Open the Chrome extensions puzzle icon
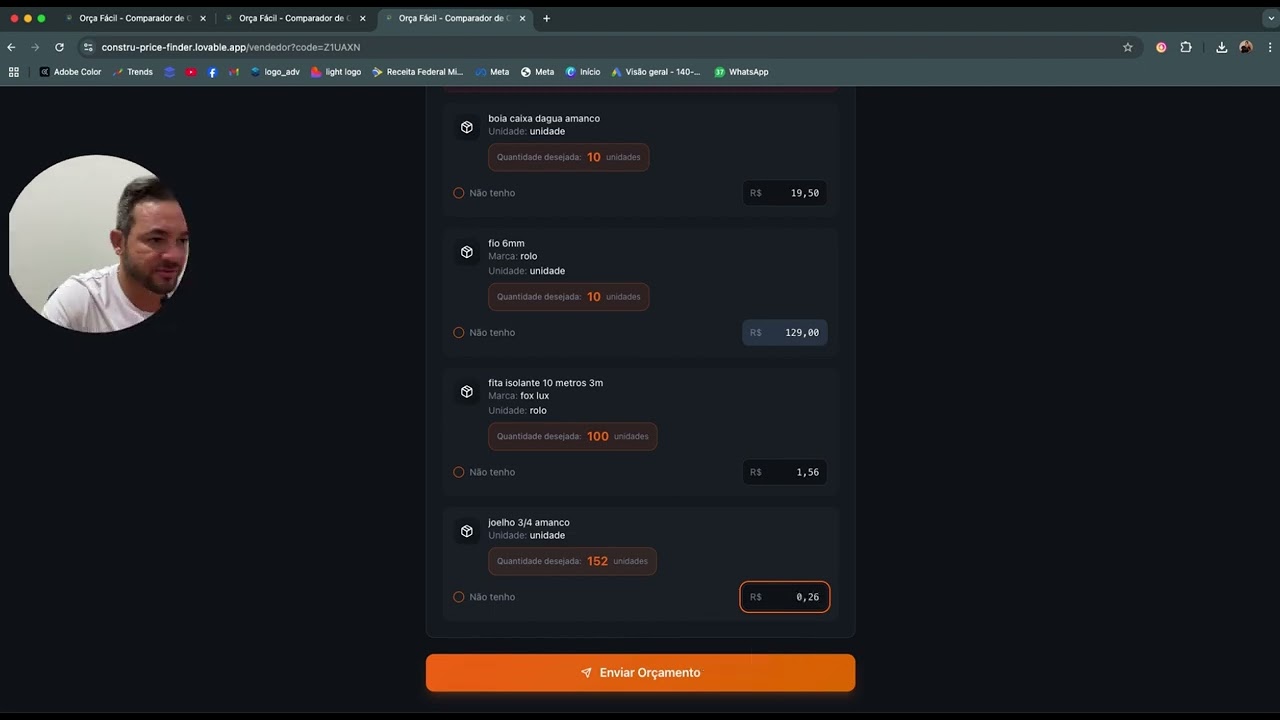The image size is (1280, 720). tap(1186, 47)
